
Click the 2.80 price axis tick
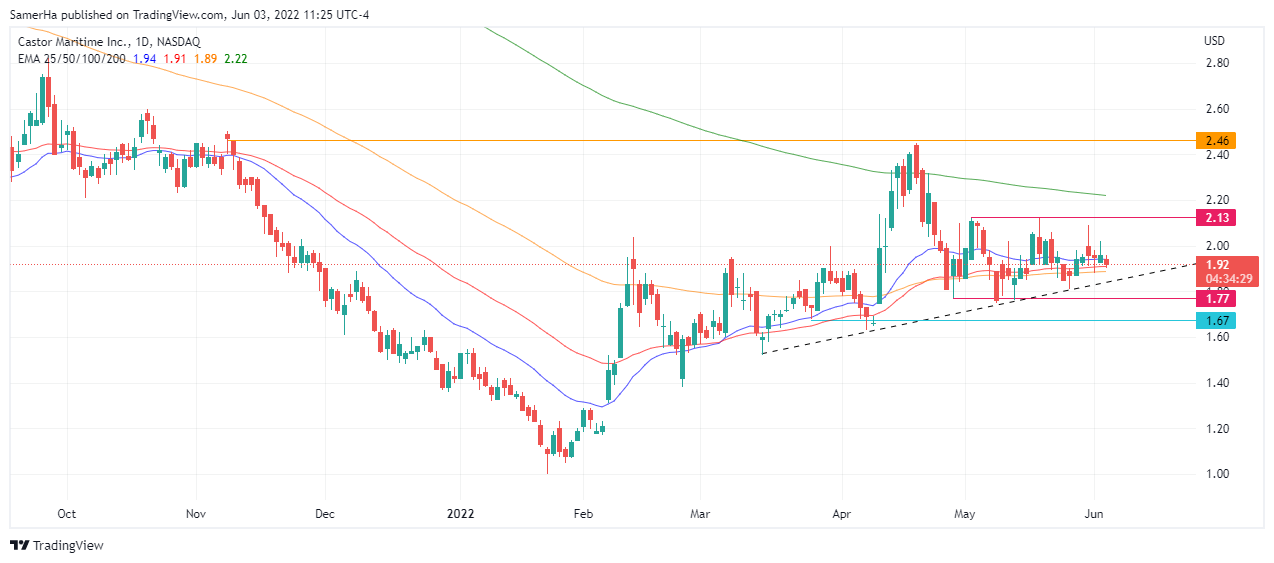coord(1217,63)
